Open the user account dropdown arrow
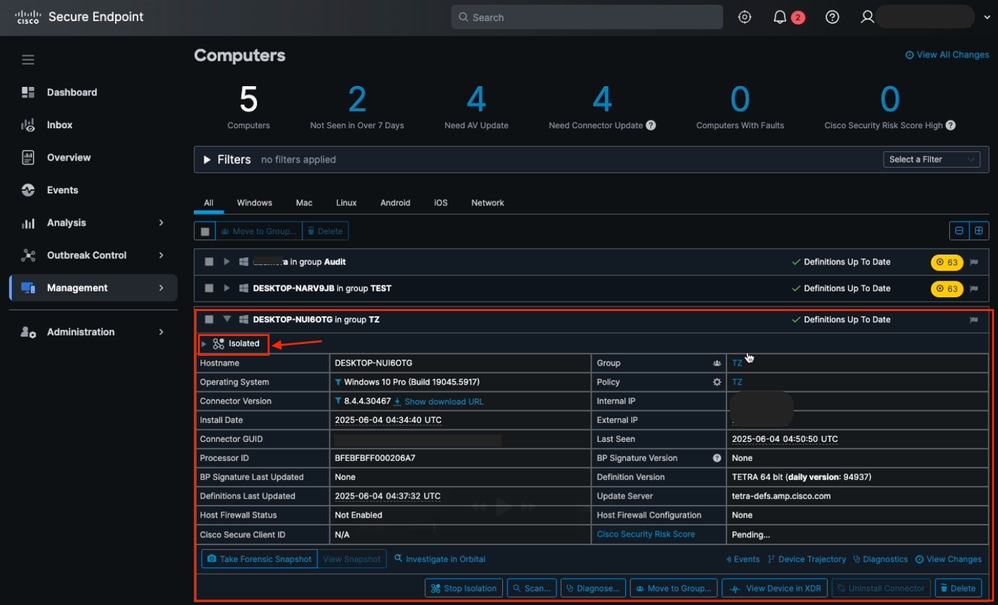The width and height of the screenshot is (998, 605). [x=987, y=18]
